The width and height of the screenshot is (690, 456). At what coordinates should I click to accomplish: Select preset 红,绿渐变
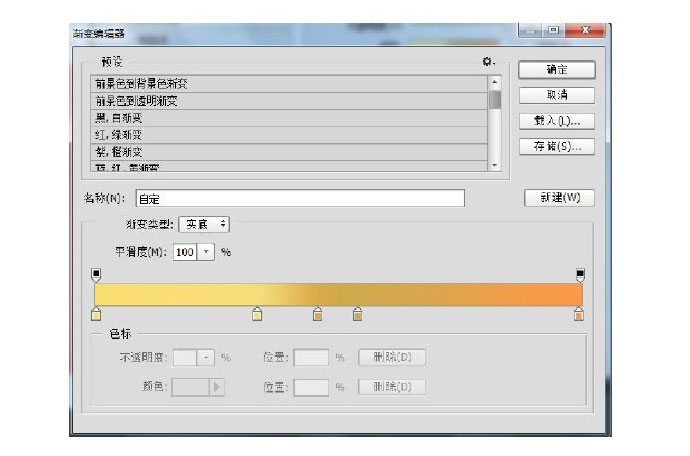point(289,135)
